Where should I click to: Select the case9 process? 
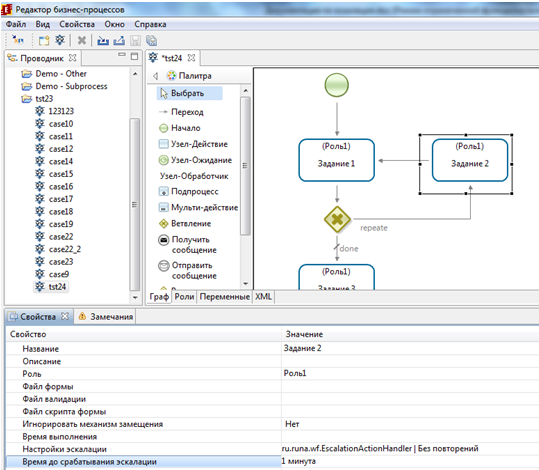[52, 274]
